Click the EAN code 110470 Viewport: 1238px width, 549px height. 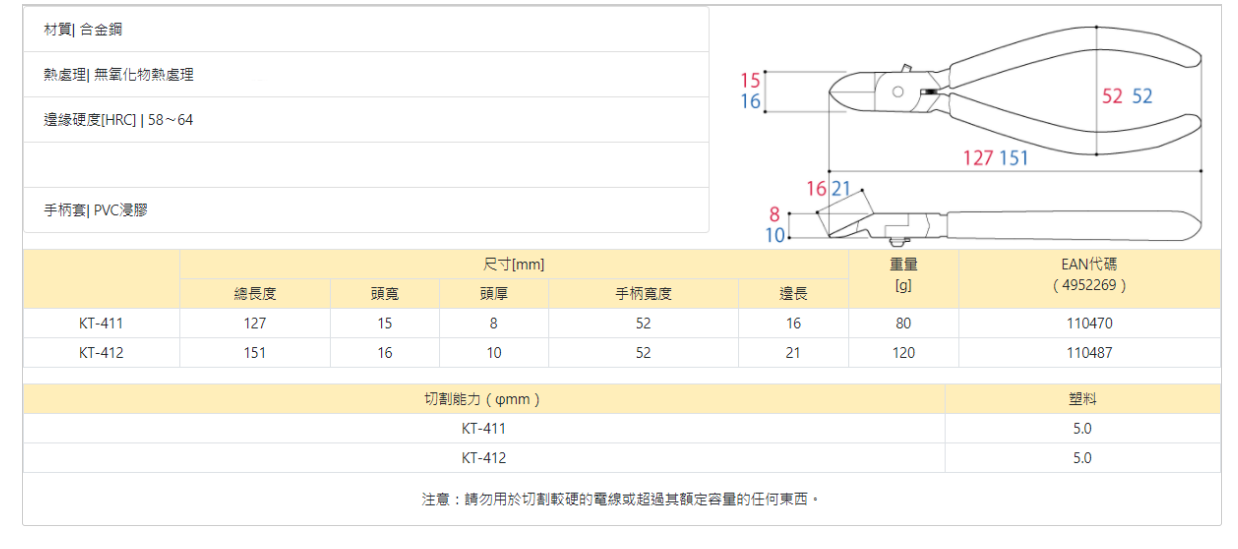pos(1089,323)
